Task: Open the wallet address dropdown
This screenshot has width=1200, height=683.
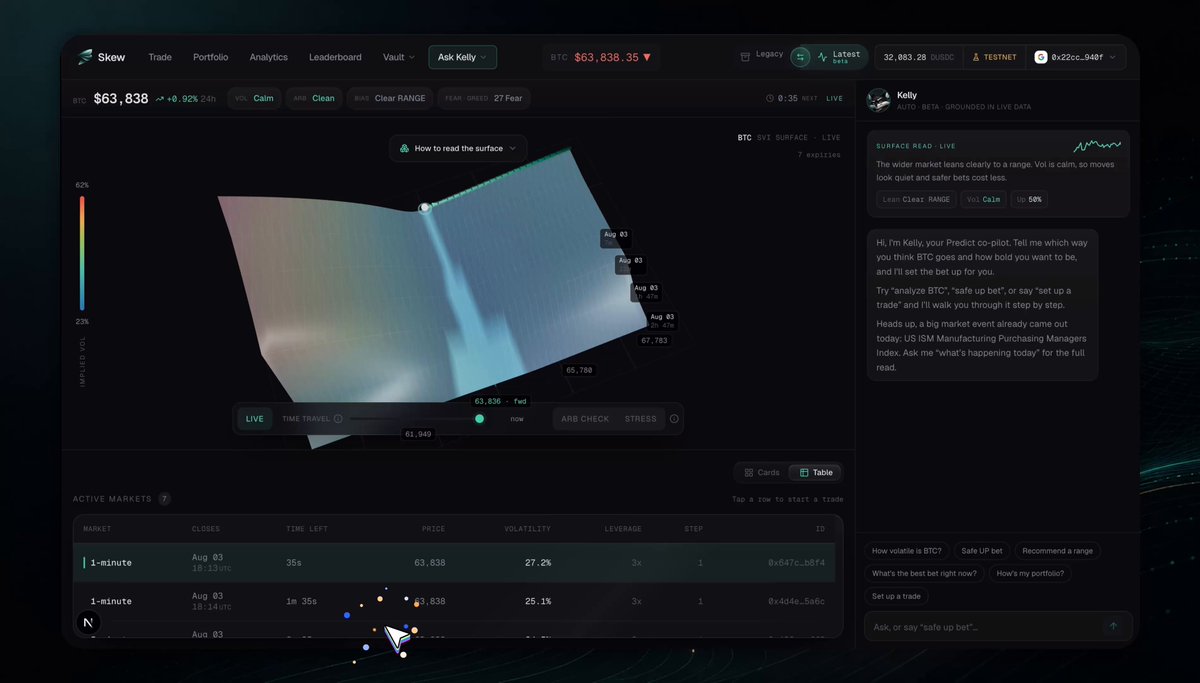Action: [x=1075, y=57]
